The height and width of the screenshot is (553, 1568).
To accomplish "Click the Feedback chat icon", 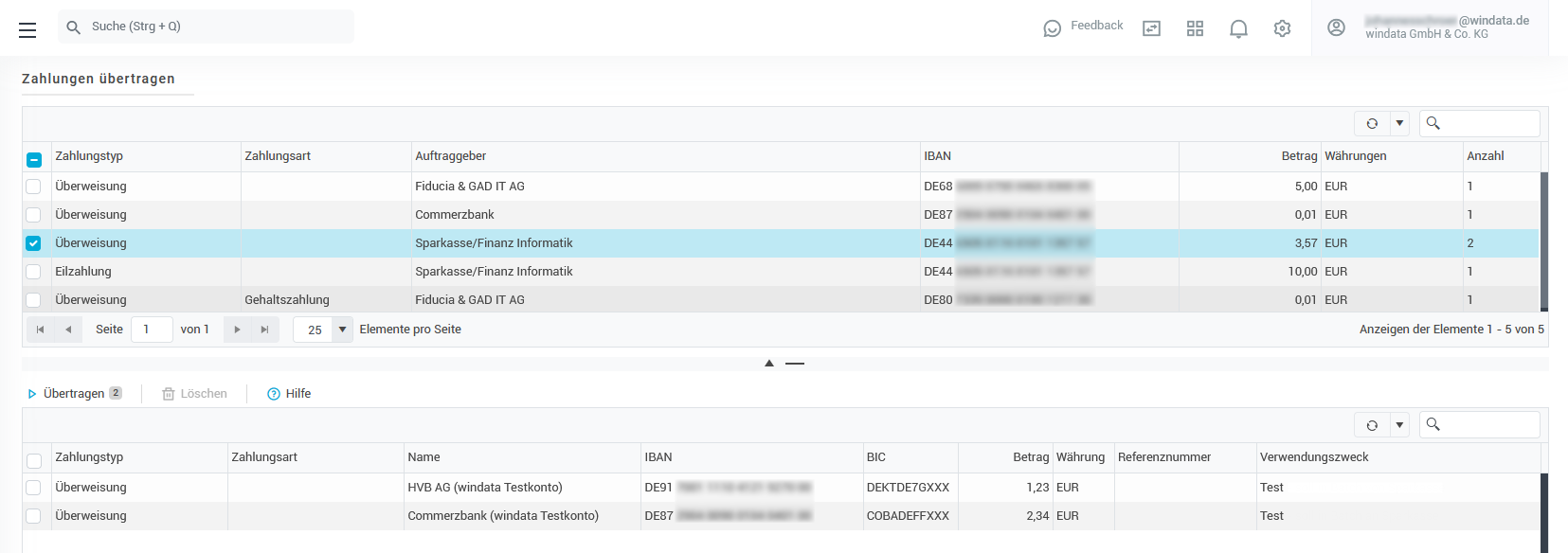I will [1052, 28].
